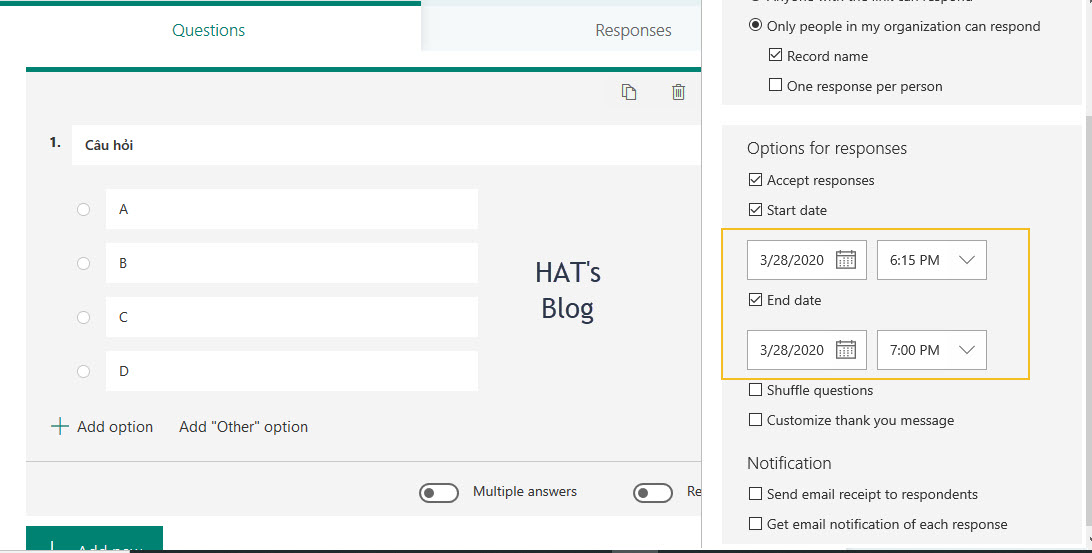Click the question title field Câu hỏi

[x=387, y=145]
